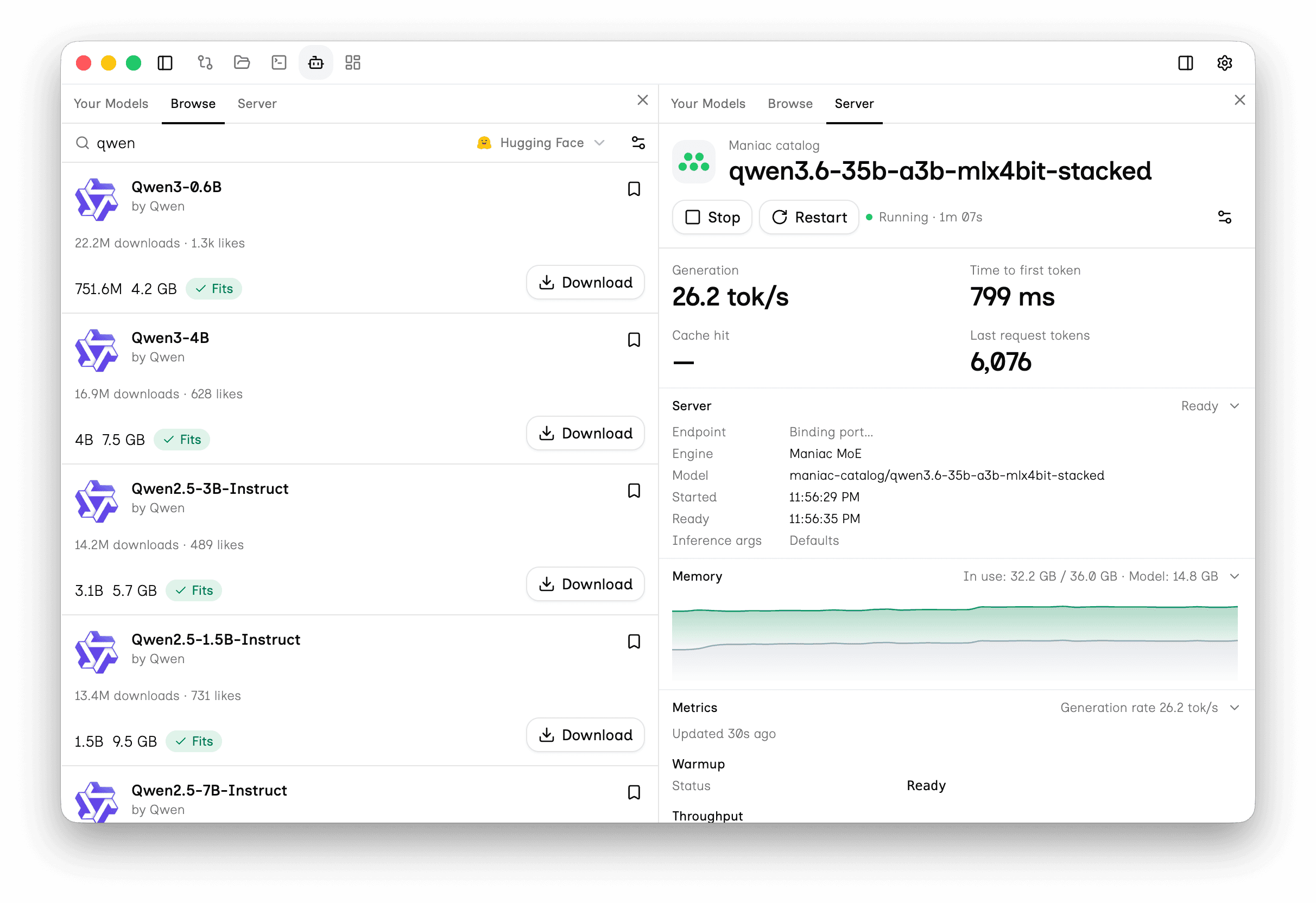Click the memory usage graph
The width and height of the screenshot is (1316, 903).
tap(955, 642)
